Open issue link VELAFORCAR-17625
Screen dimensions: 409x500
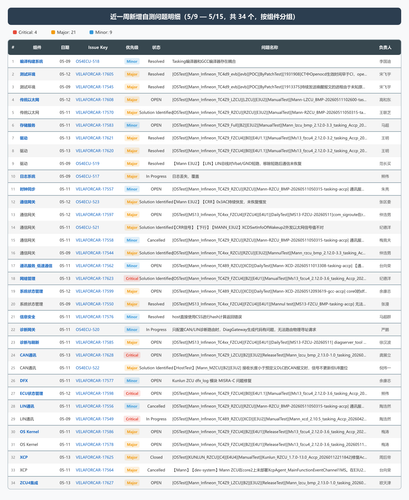[x=95, y=457]
